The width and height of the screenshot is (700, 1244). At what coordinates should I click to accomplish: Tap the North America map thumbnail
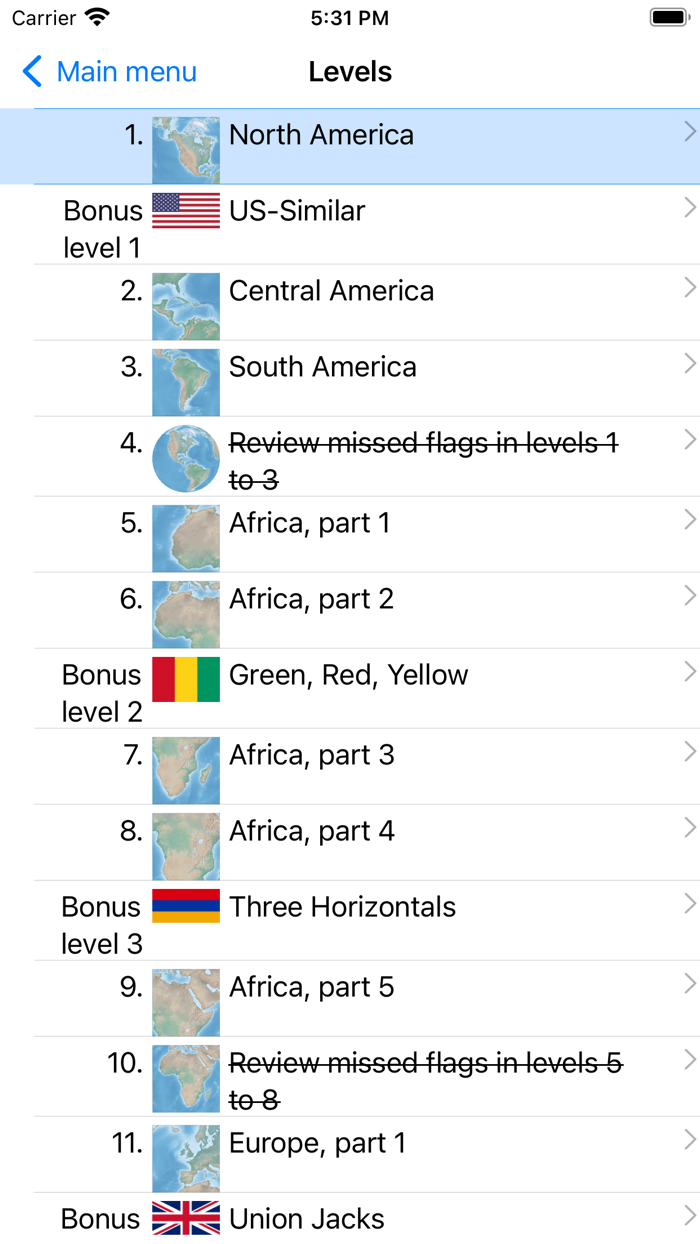click(x=185, y=146)
